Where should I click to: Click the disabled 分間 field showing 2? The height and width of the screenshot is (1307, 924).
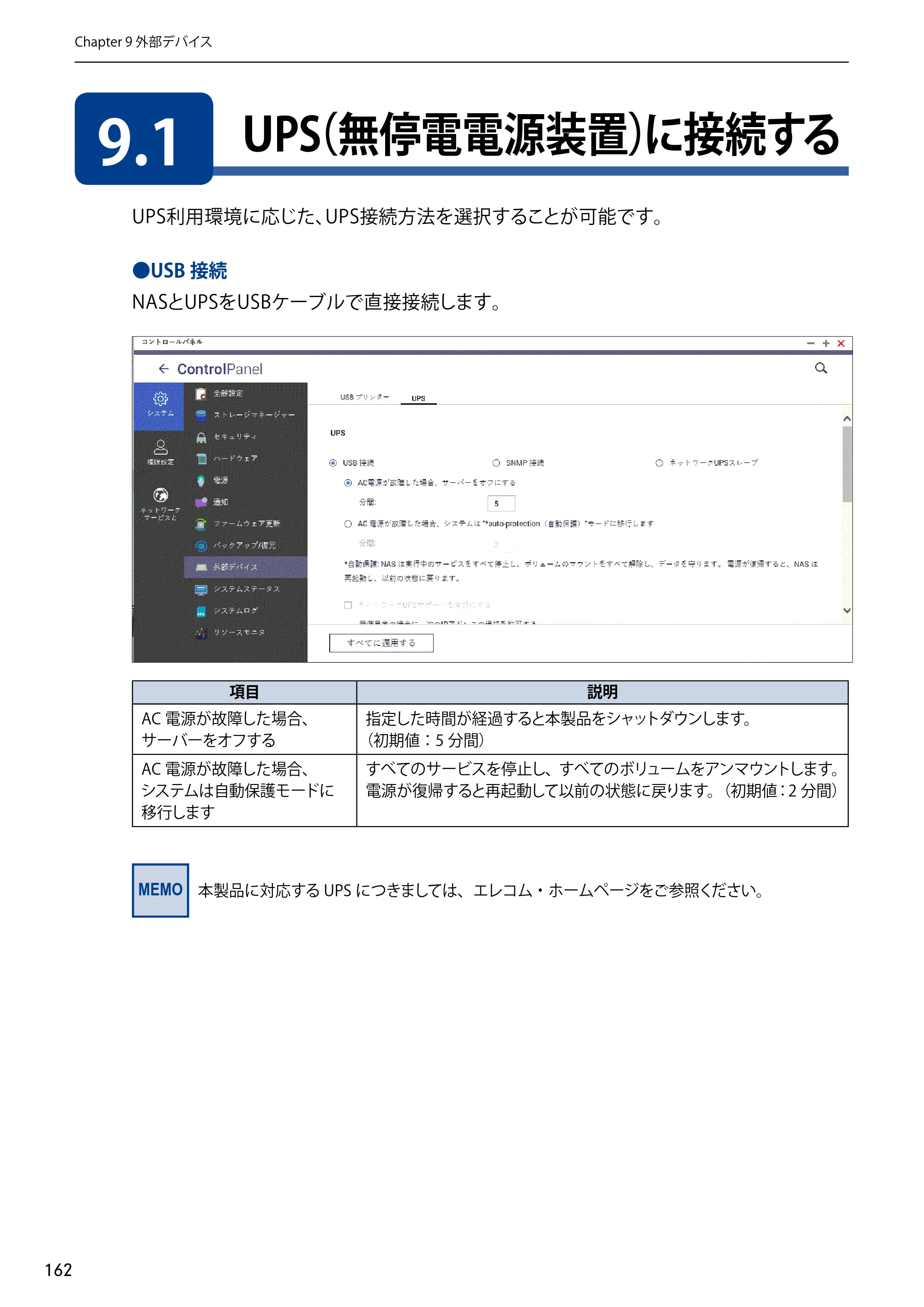pos(501,545)
